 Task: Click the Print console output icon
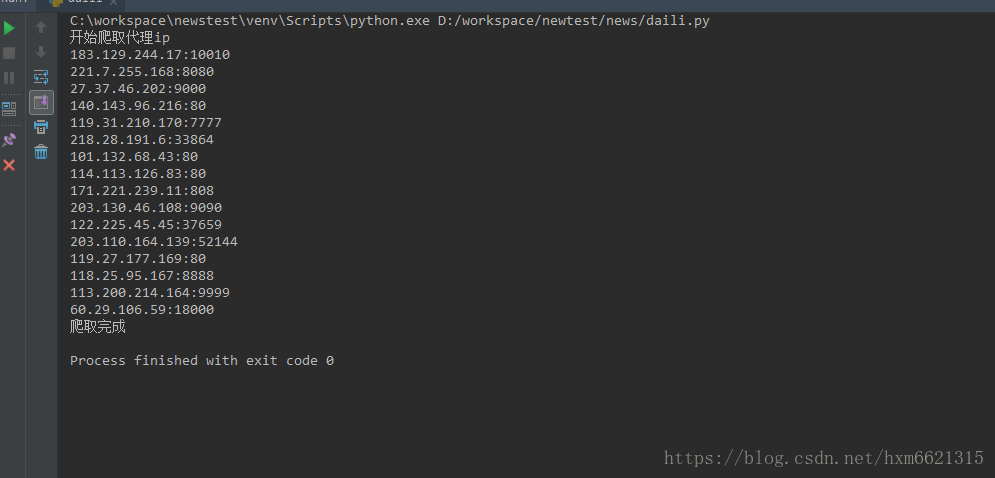click(41, 127)
